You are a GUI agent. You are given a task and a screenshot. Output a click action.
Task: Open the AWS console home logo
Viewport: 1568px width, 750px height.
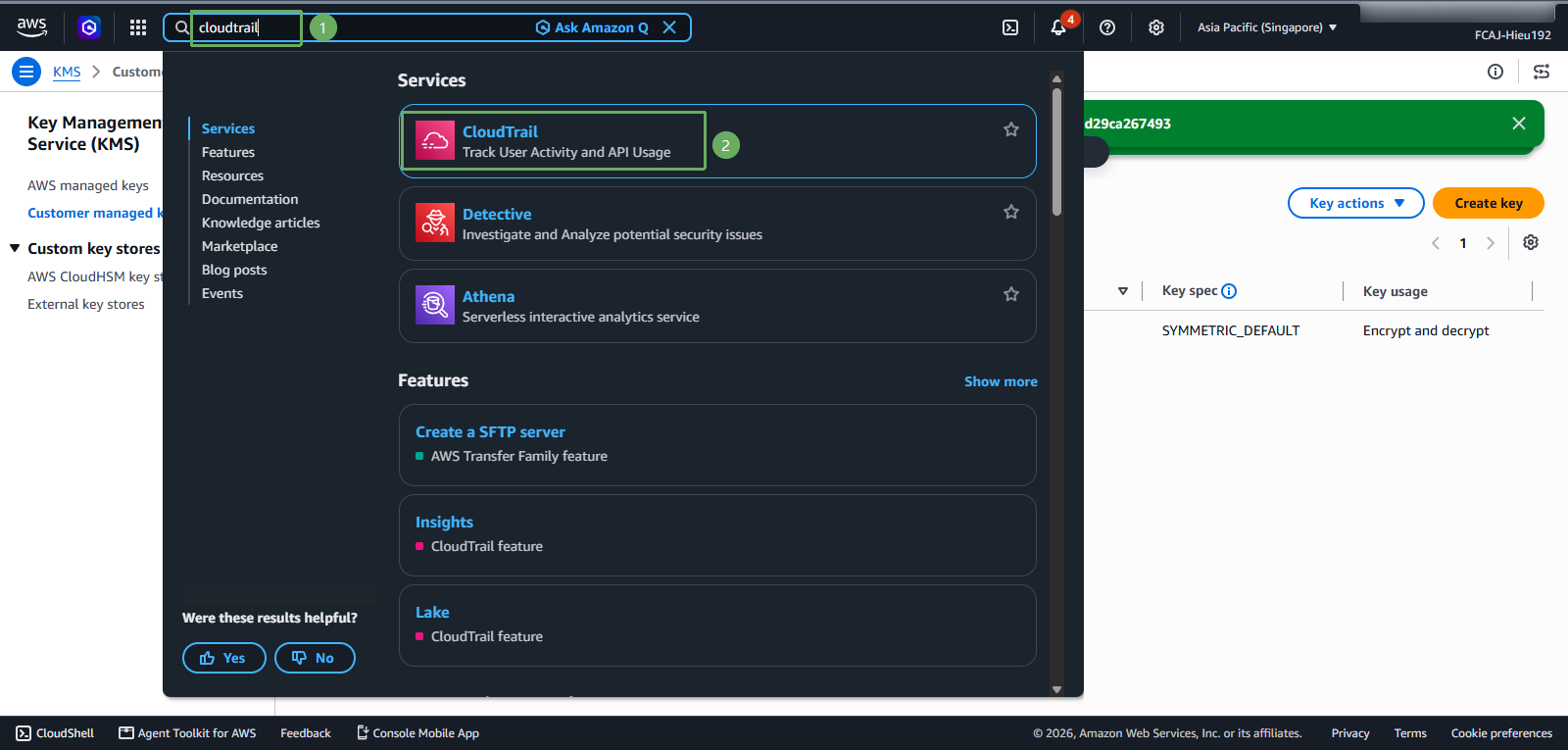coord(31,27)
